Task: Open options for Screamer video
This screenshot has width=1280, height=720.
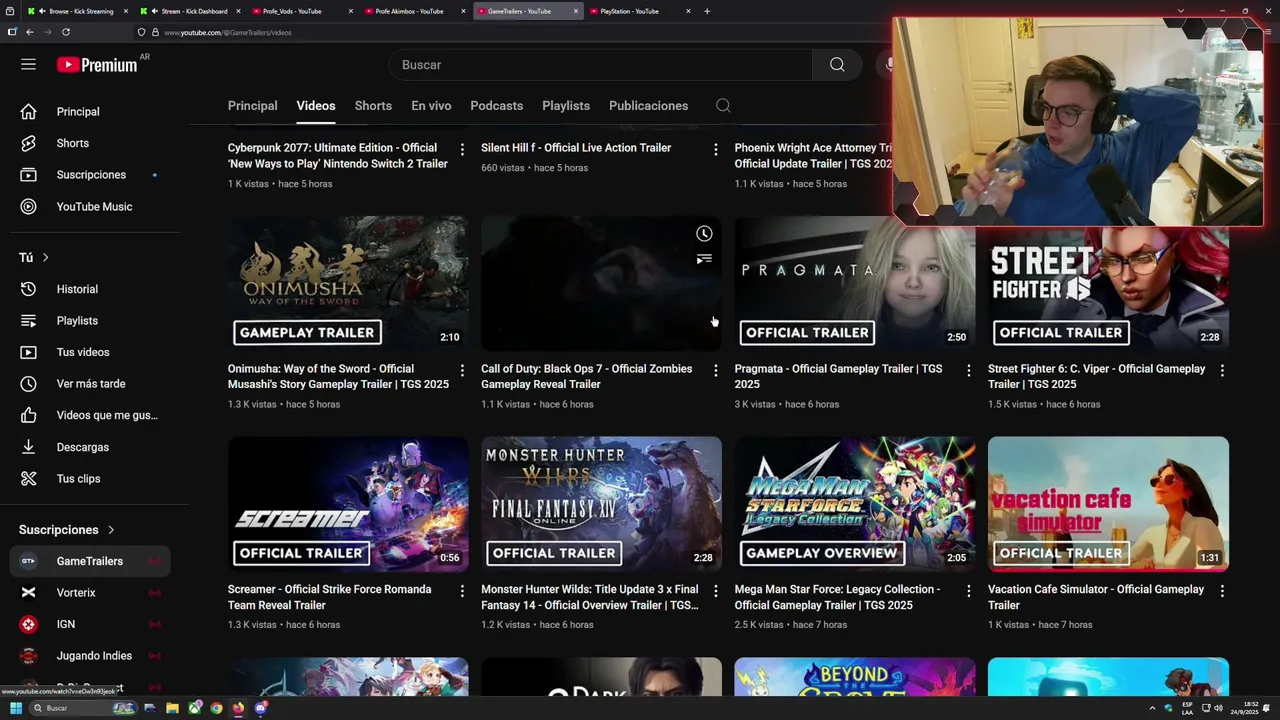Action: click(x=462, y=591)
